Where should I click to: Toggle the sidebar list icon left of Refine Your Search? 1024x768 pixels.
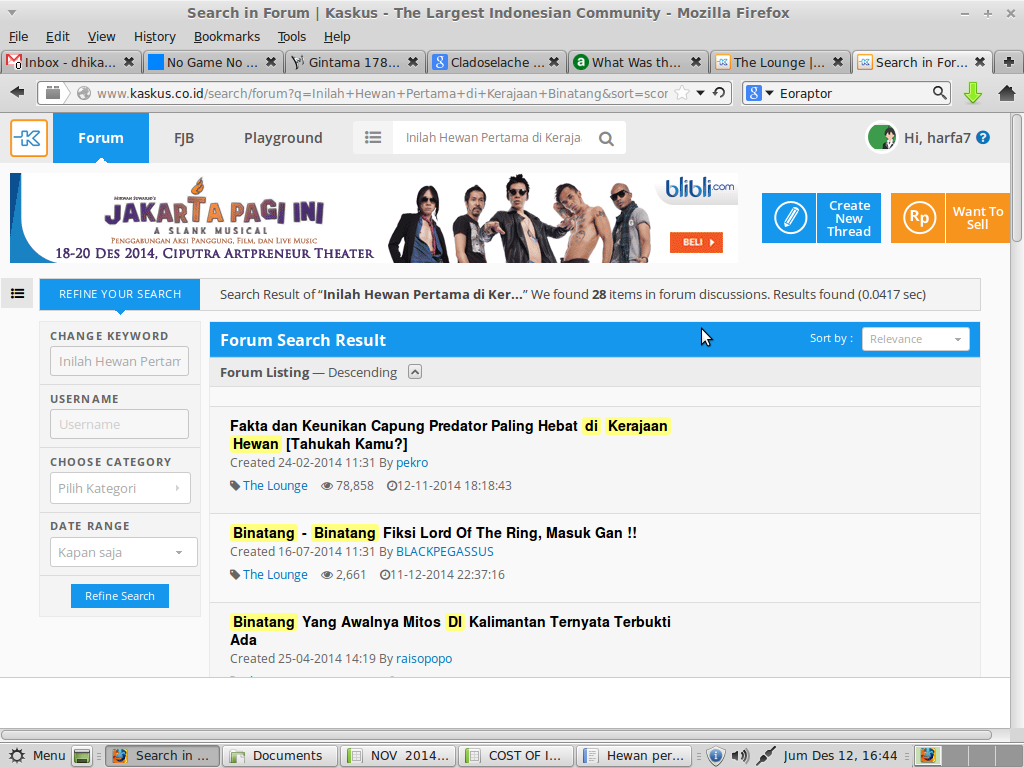(x=18, y=294)
